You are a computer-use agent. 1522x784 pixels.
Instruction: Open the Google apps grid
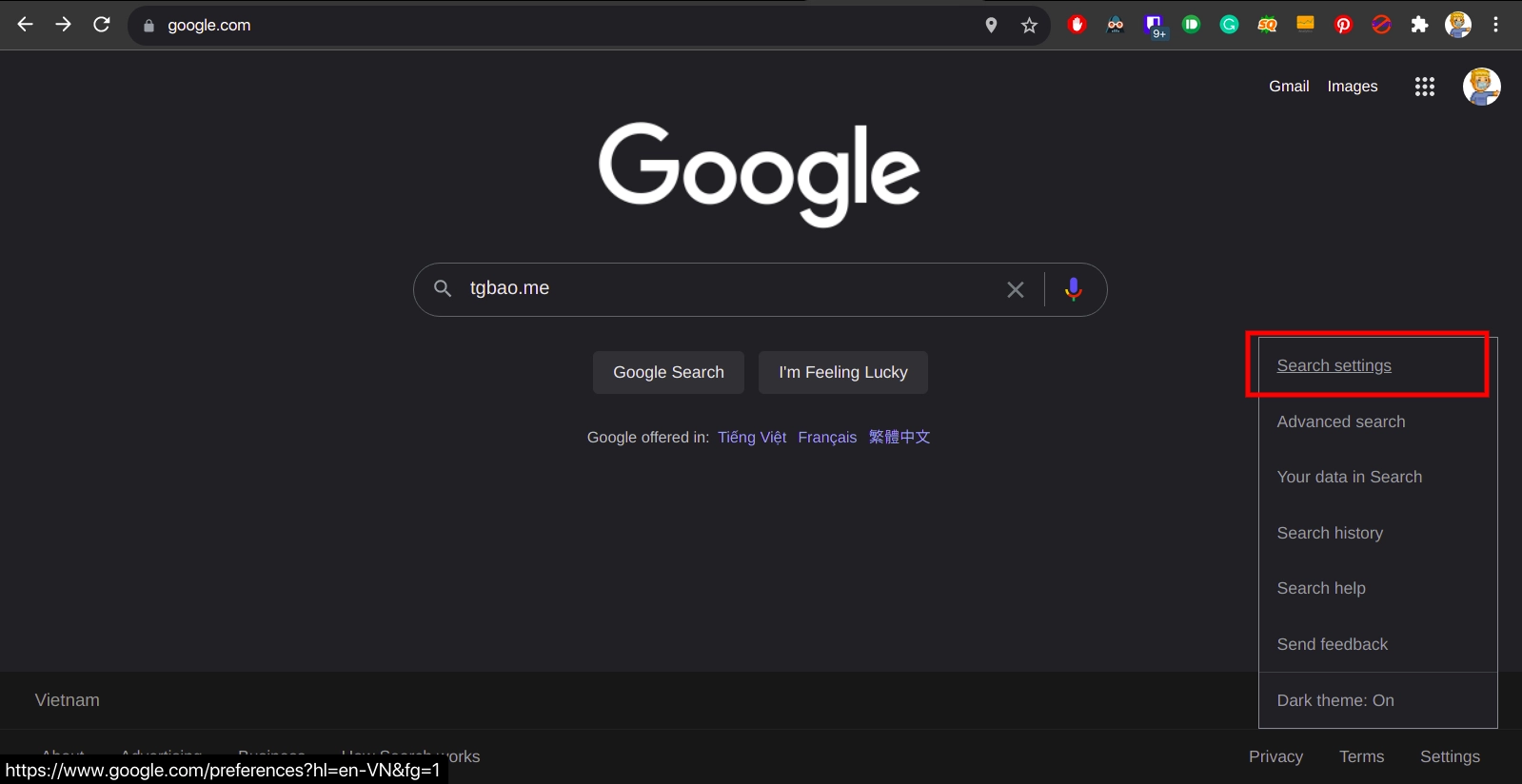pos(1424,87)
